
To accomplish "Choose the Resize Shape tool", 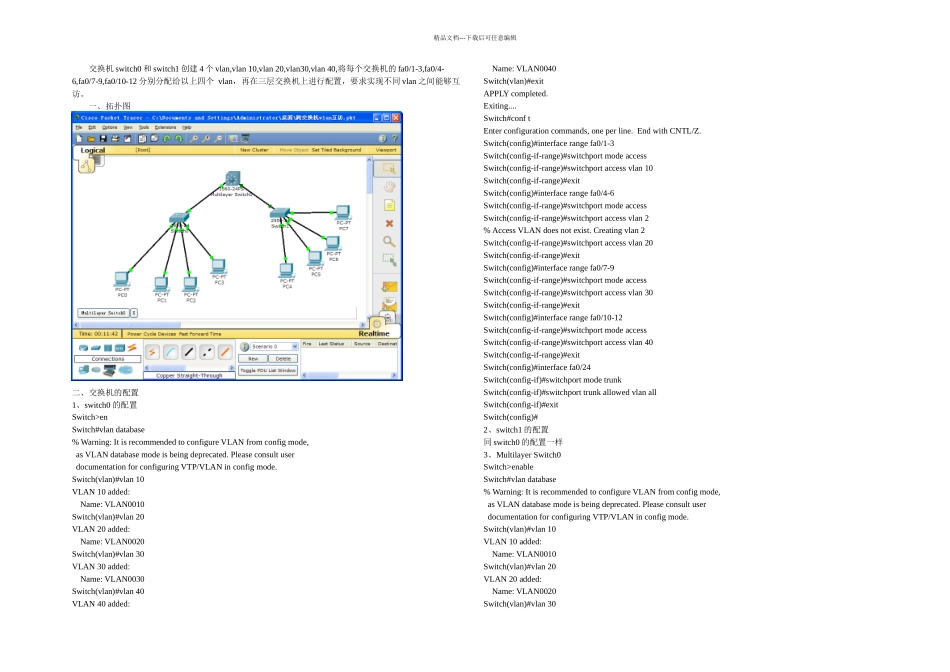I will click(x=389, y=260).
